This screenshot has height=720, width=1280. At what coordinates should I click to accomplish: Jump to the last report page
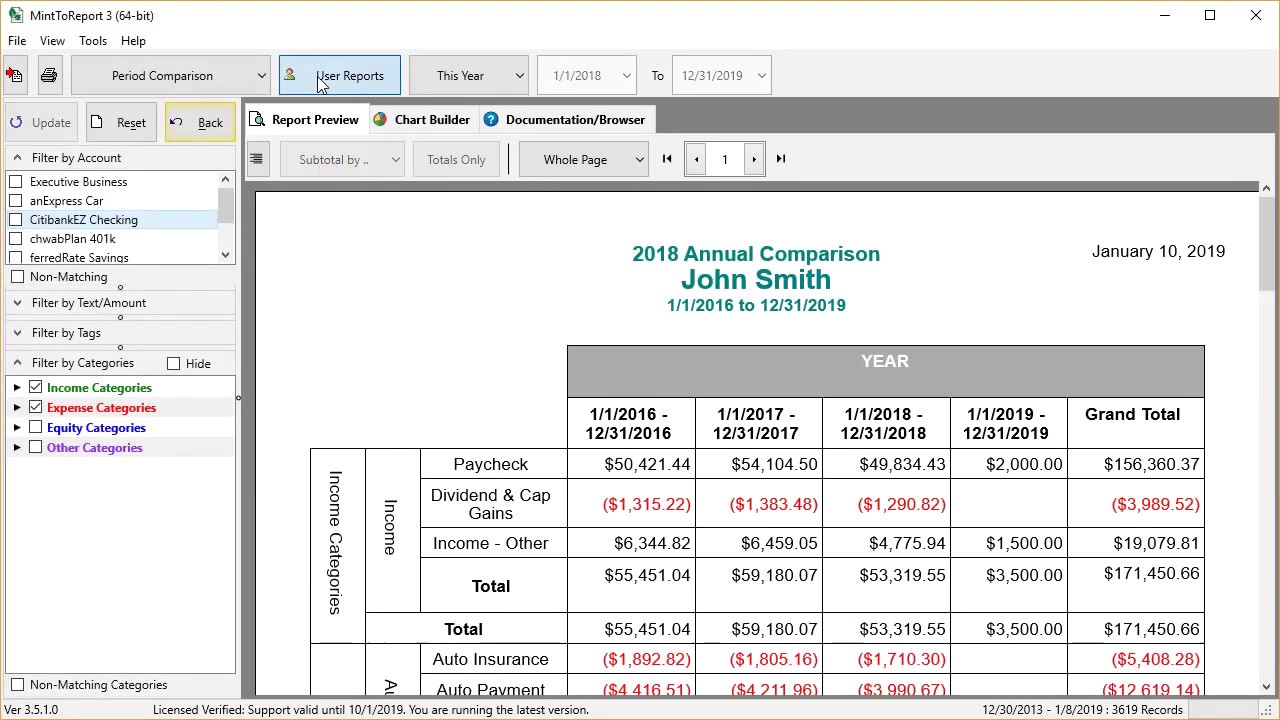[781, 159]
